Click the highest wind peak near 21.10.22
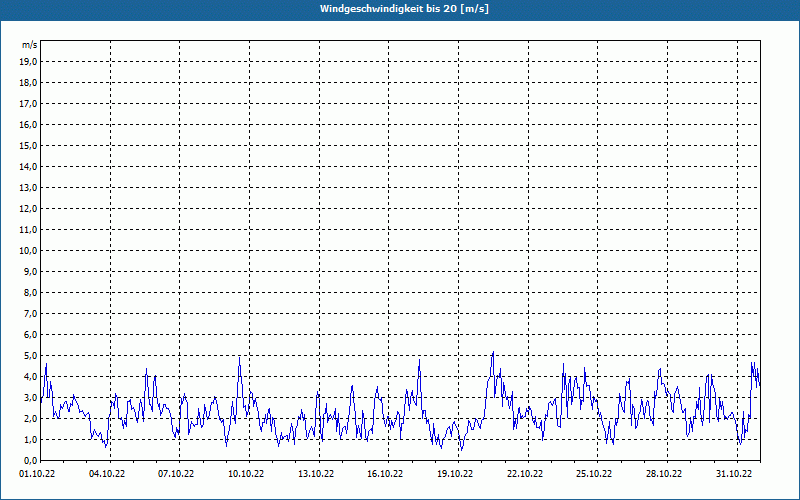The image size is (800, 500). (x=493, y=352)
